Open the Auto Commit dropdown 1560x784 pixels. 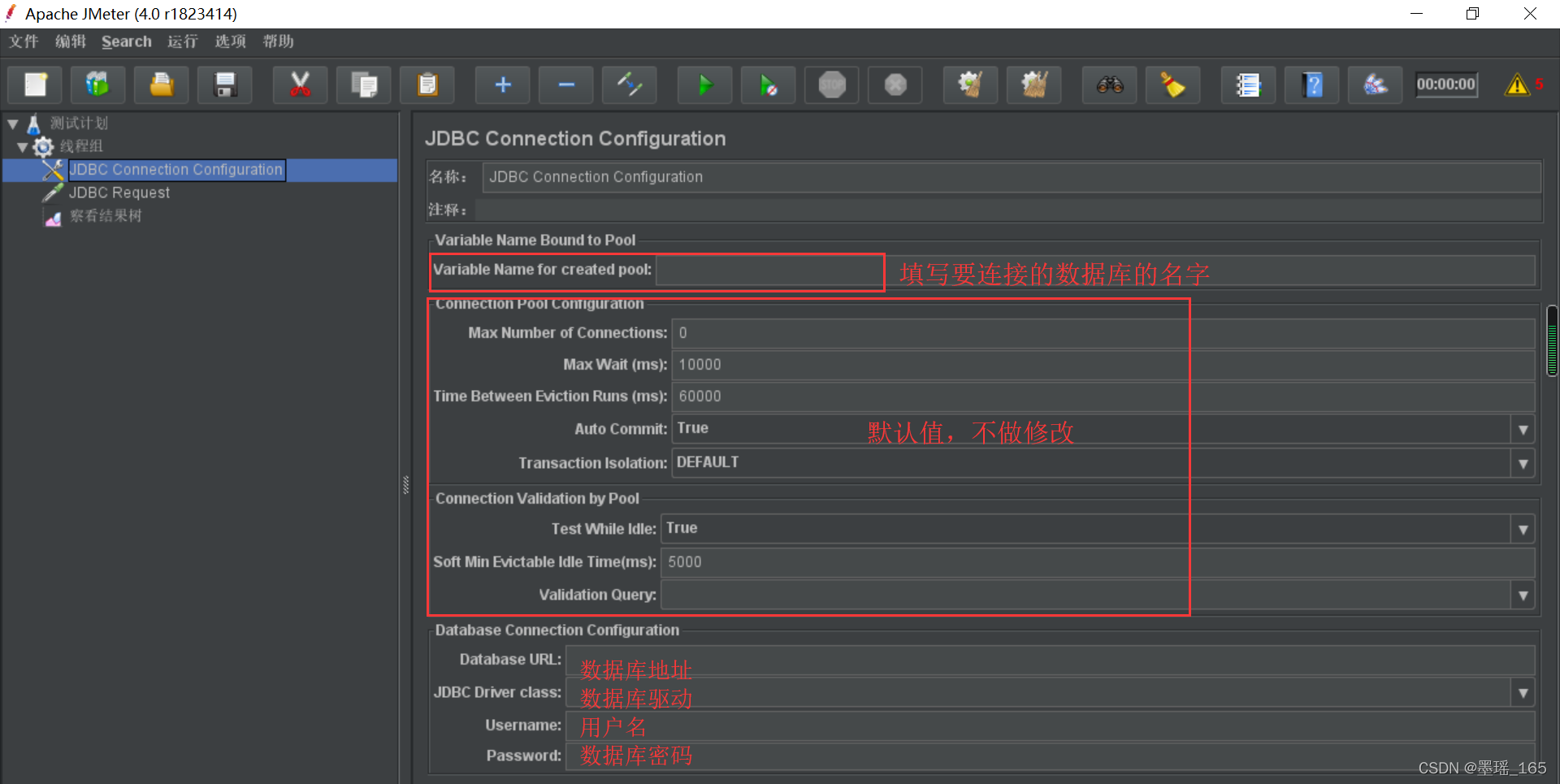pyautogui.click(x=1523, y=430)
